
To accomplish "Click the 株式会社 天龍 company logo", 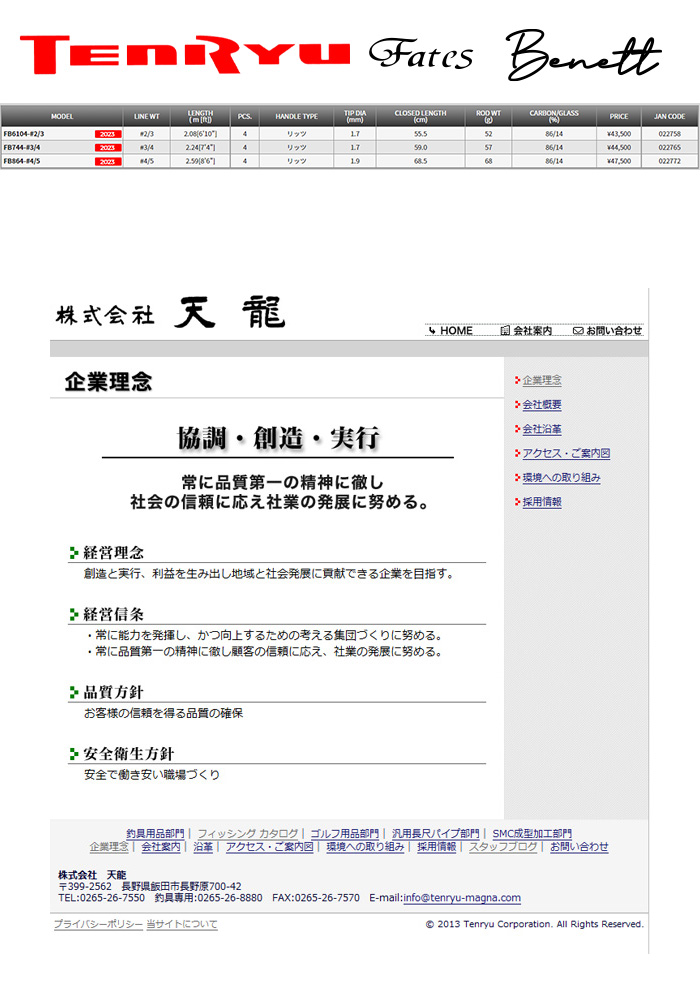I will coord(171,313).
